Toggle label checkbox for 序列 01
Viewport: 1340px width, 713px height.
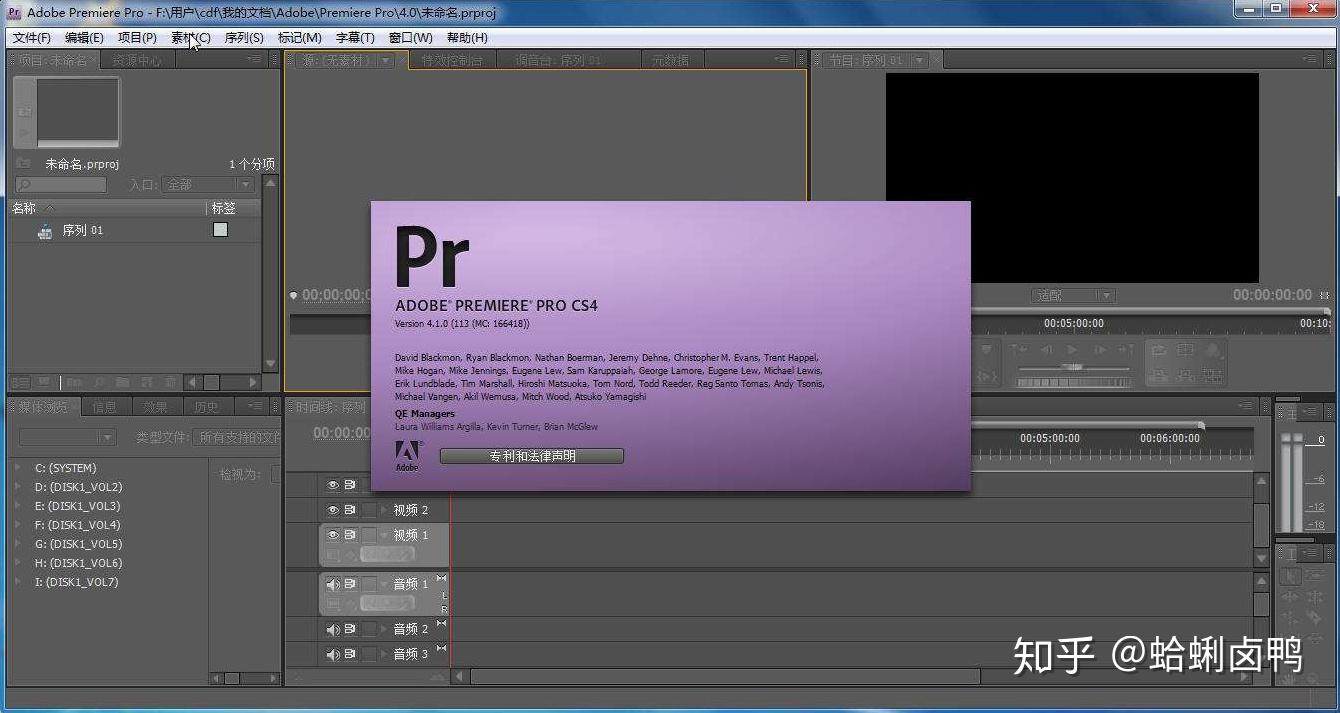221,230
